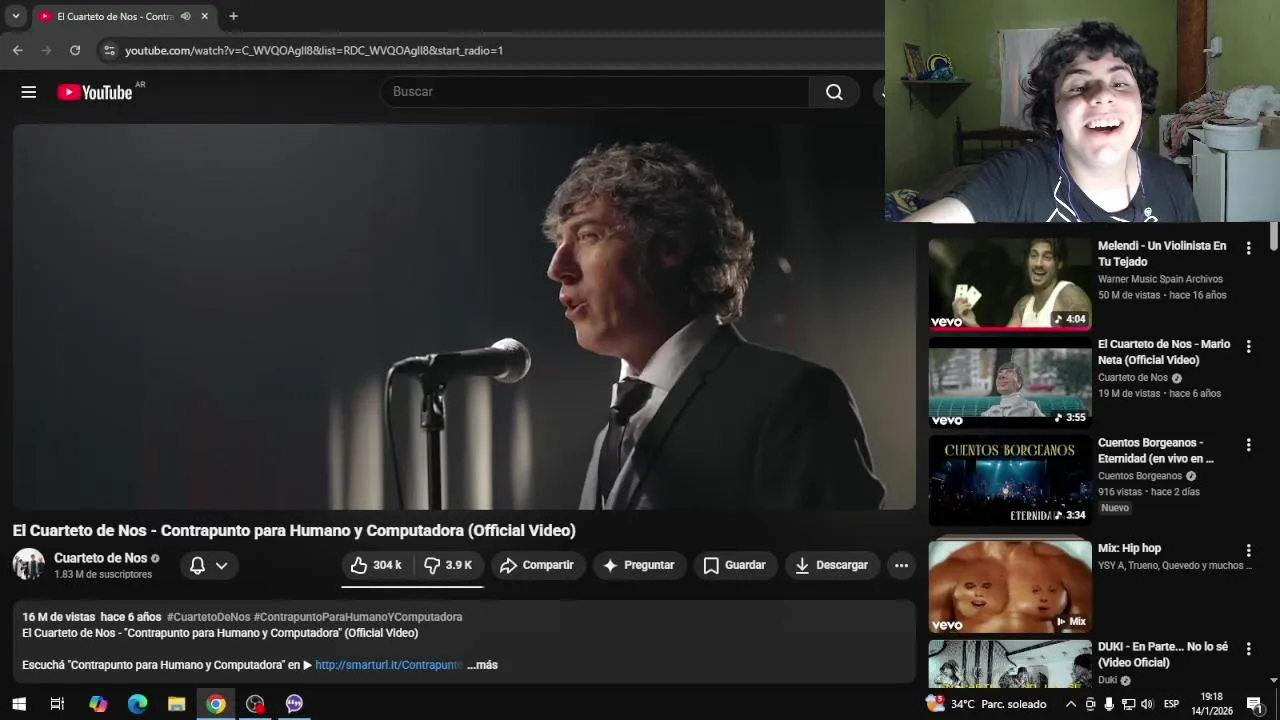Viewport: 1280px width, 720px height.
Task: Open options menu for Mix: Hip hop
Action: pos(1248,550)
